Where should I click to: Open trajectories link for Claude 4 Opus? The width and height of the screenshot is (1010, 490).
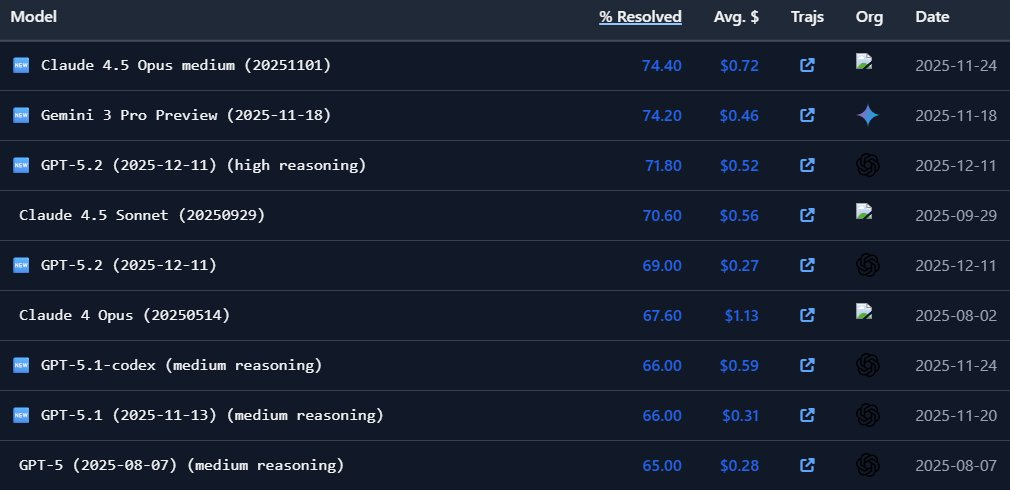coord(808,316)
